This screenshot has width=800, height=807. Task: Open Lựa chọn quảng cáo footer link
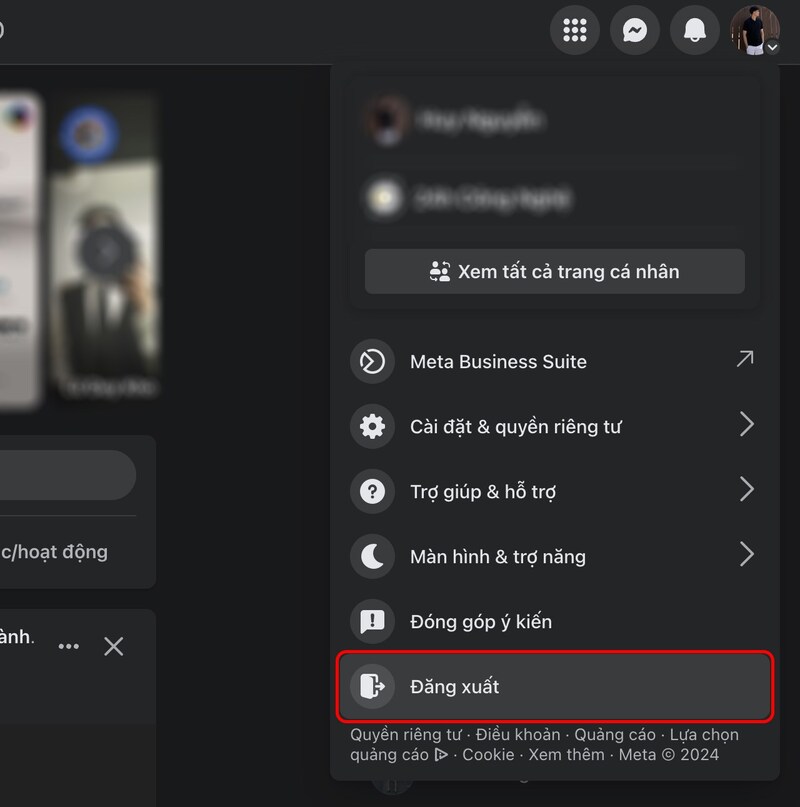point(704,735)
